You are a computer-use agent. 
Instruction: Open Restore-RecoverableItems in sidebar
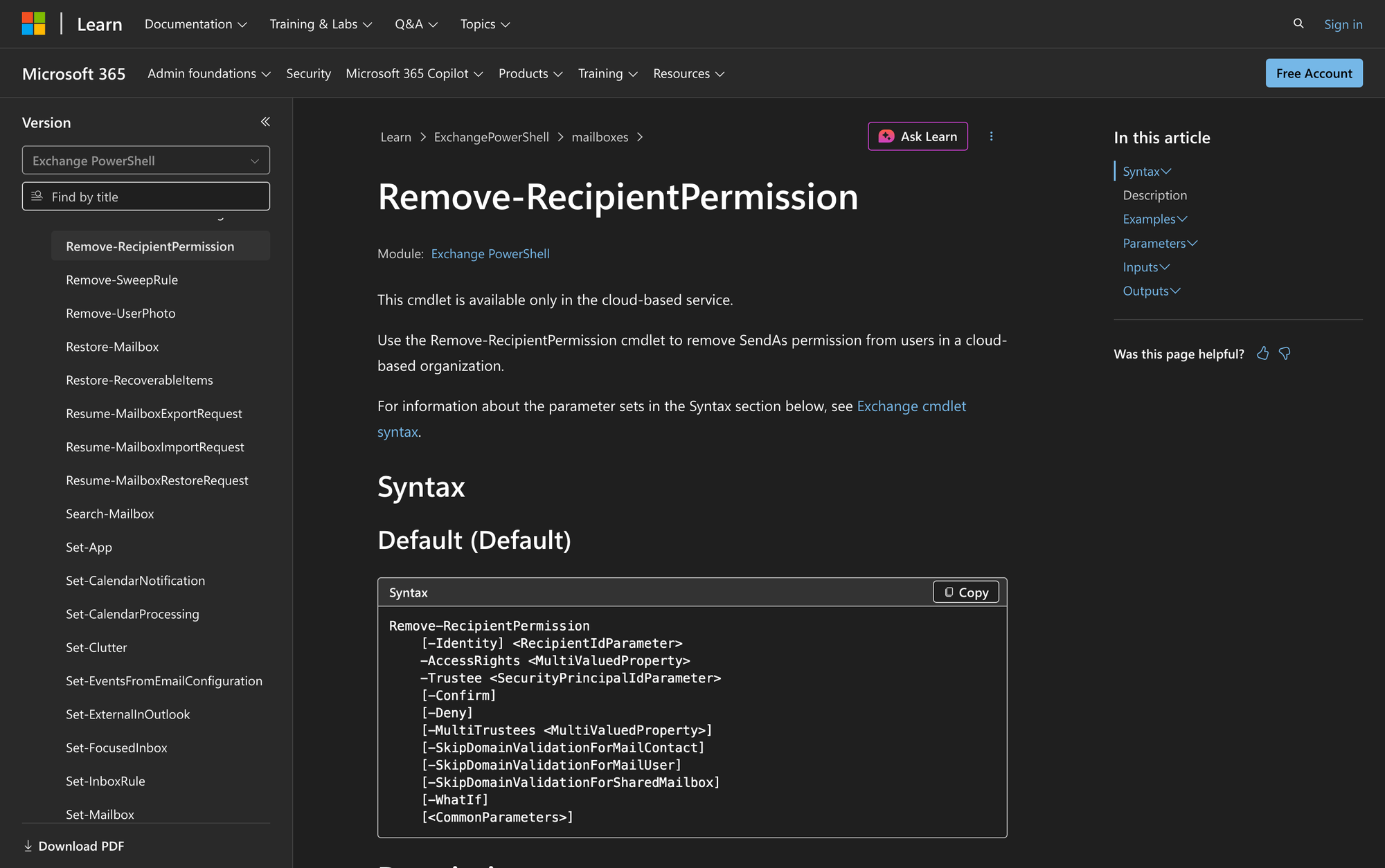[x=139, y=380]
